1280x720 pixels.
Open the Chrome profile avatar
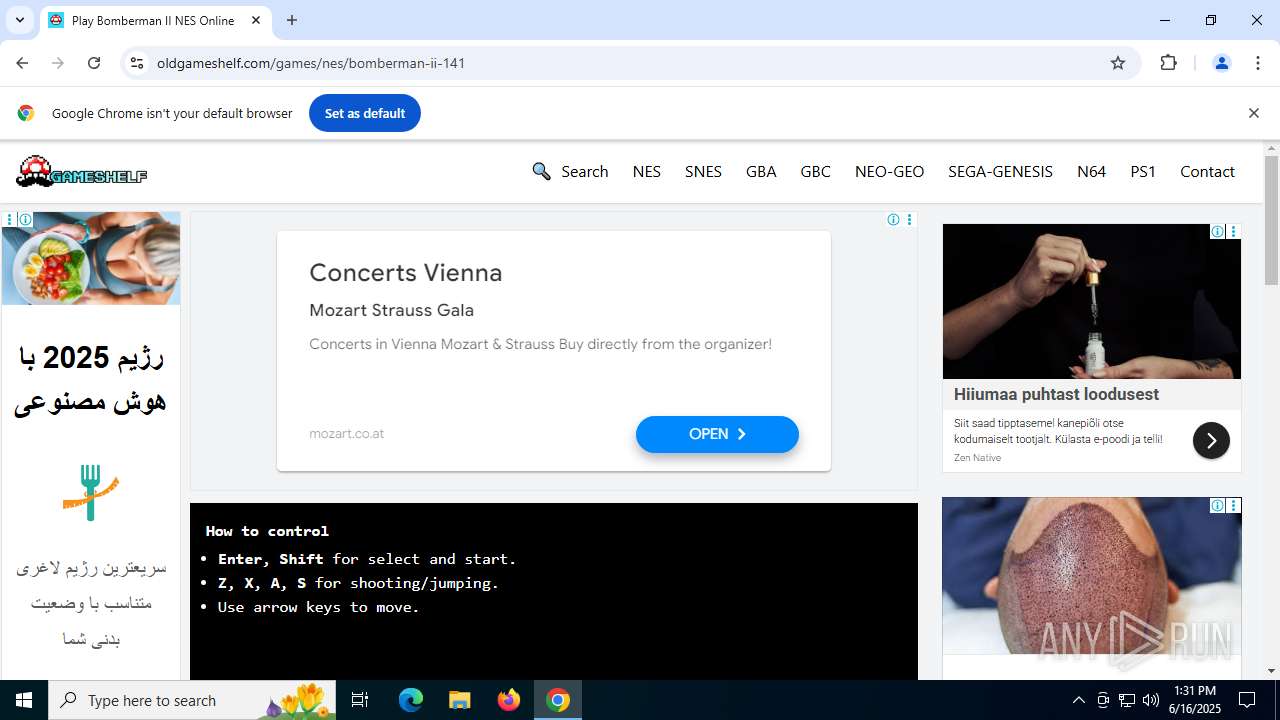[x=1221, y=63]
